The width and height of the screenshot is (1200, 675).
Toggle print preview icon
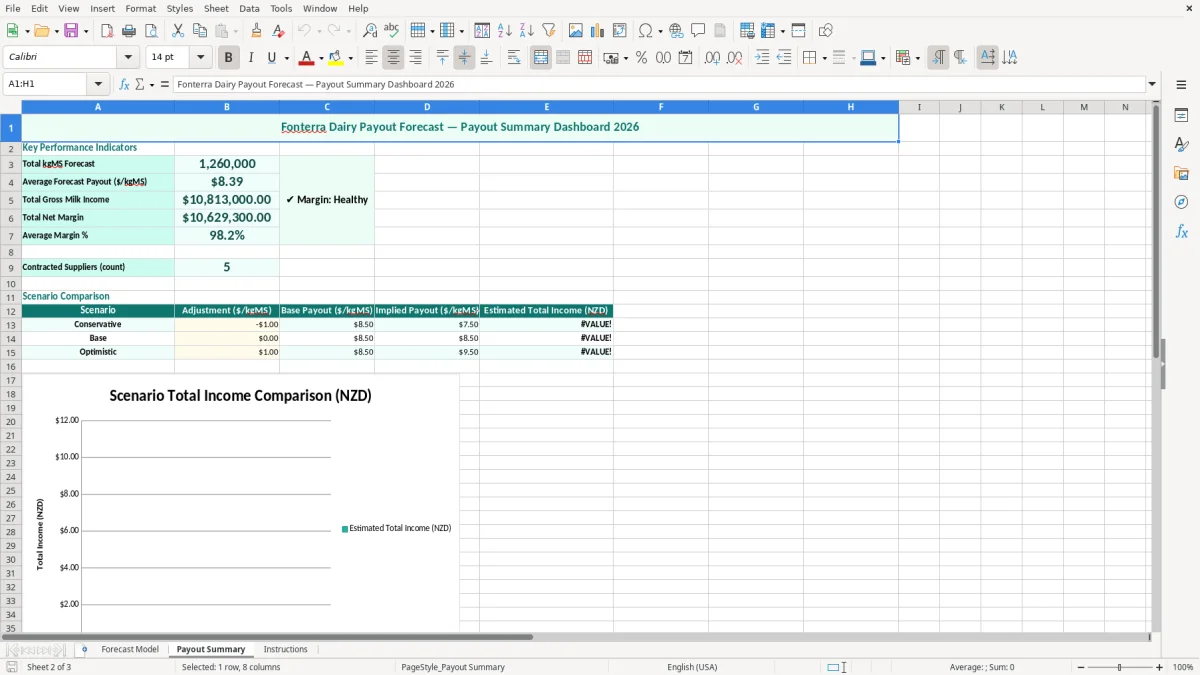[150, 31]
